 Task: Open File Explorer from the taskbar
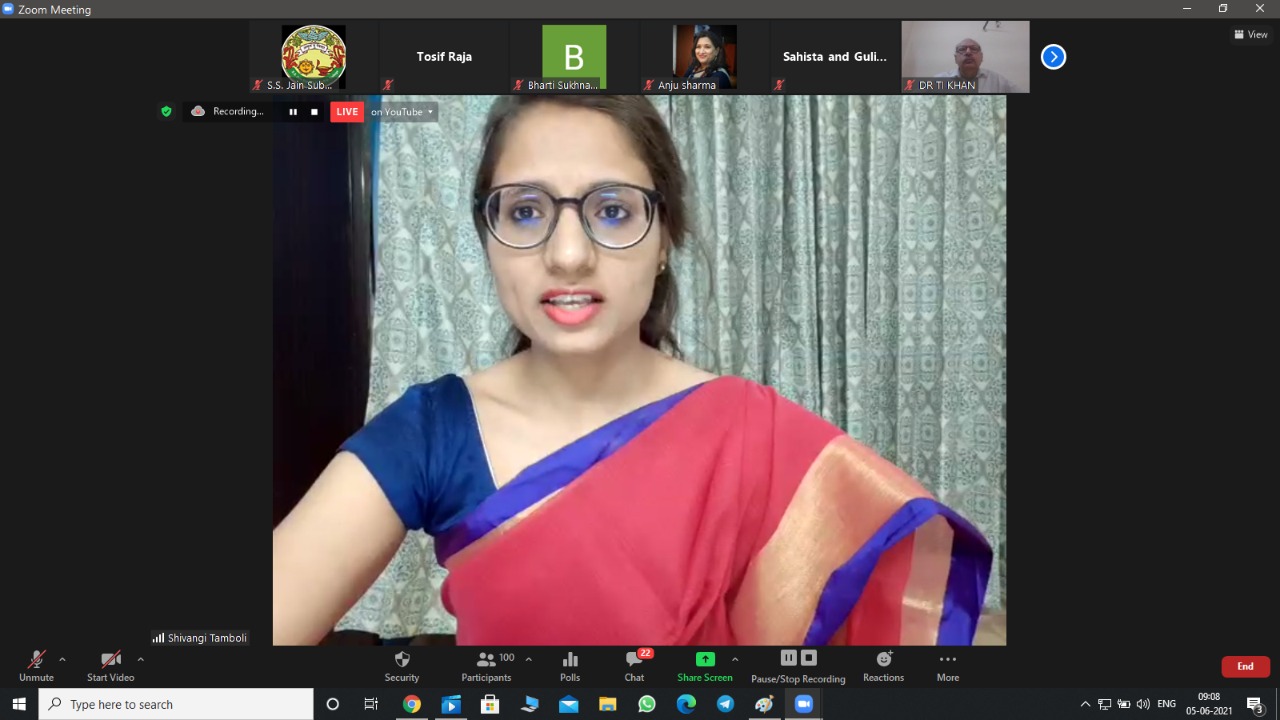coord(607,704)
